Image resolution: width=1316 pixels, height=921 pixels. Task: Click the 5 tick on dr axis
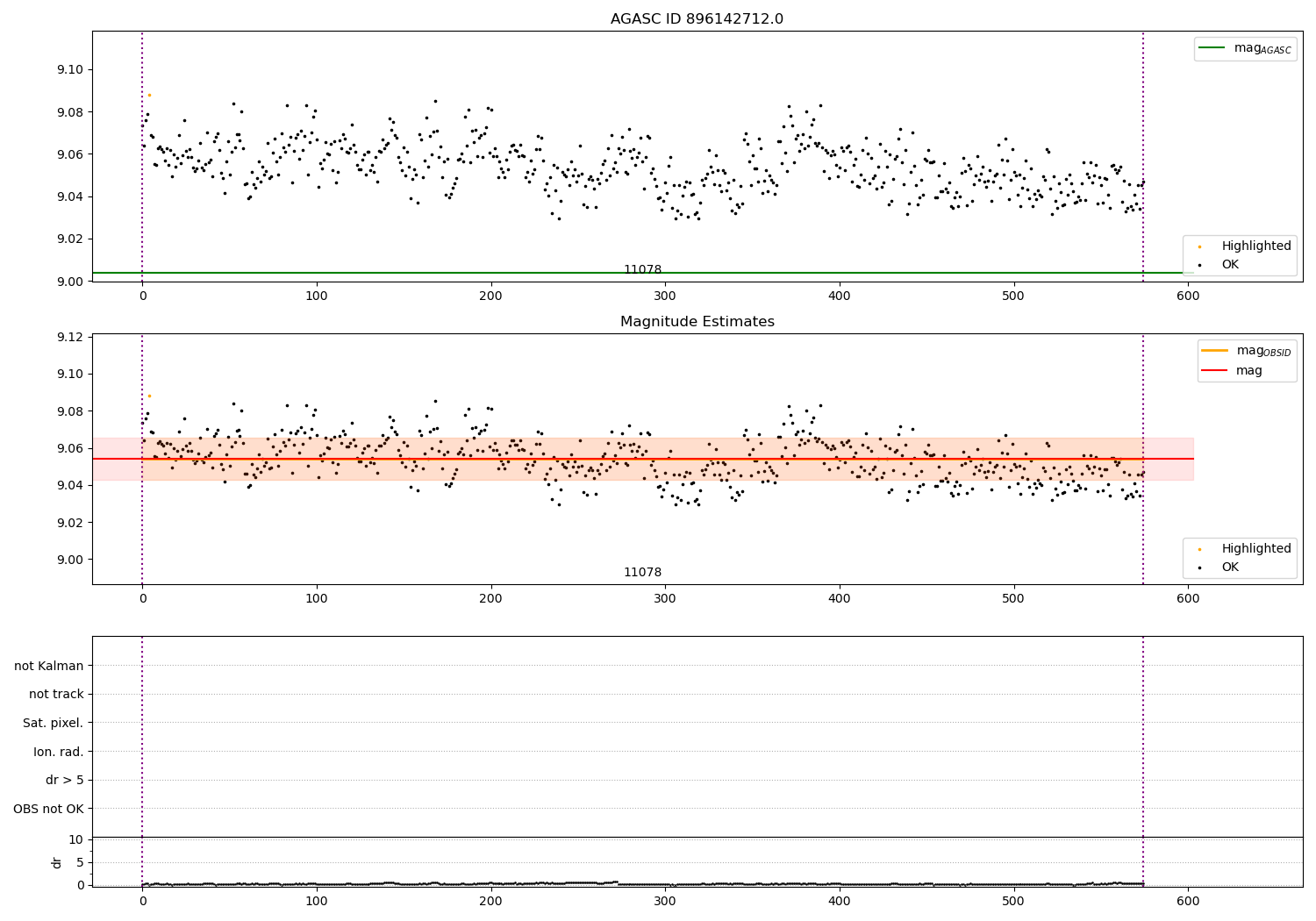[80, 862]
